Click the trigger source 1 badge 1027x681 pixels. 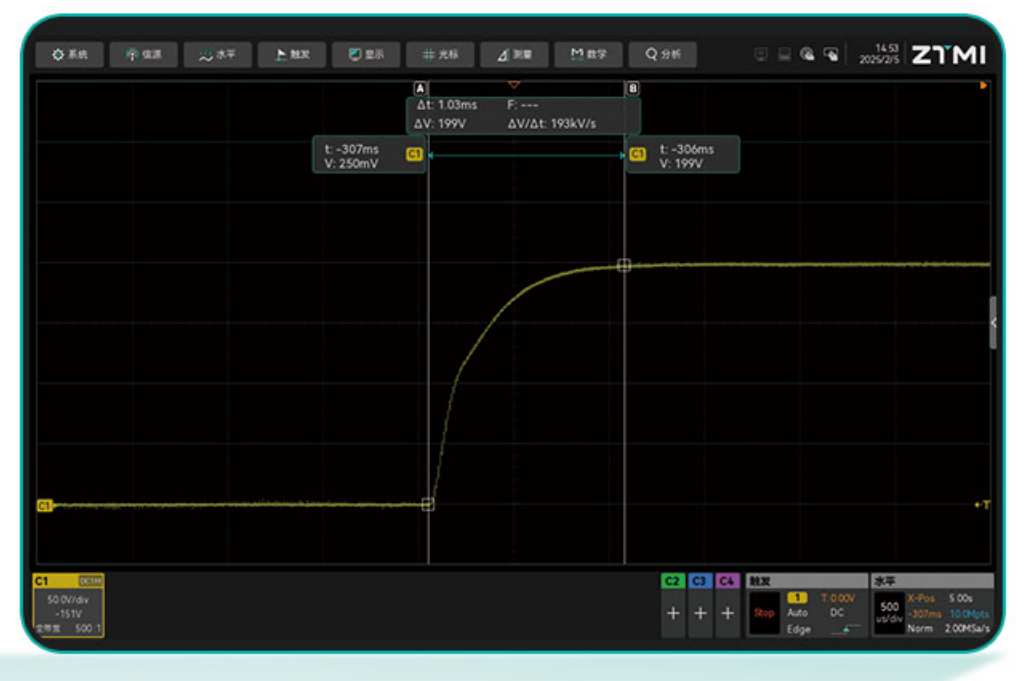pos(797,598)
